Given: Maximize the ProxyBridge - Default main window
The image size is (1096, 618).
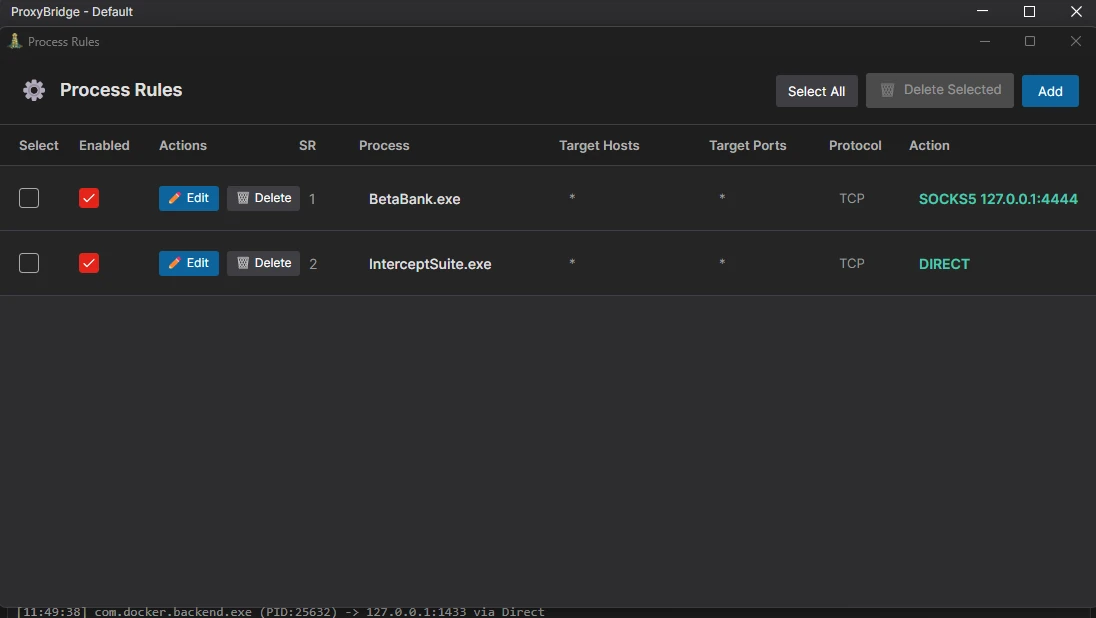Looking at the screenshot, I should pos(1029,11).
